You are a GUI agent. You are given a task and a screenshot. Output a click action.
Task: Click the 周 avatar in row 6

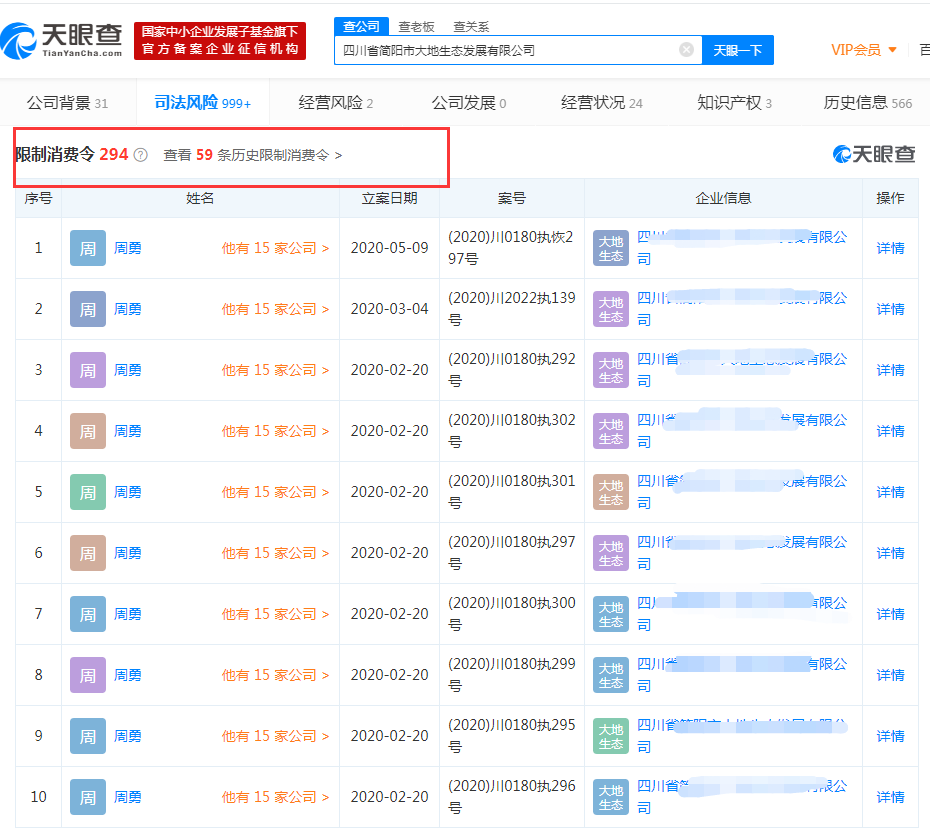[88, 553]
